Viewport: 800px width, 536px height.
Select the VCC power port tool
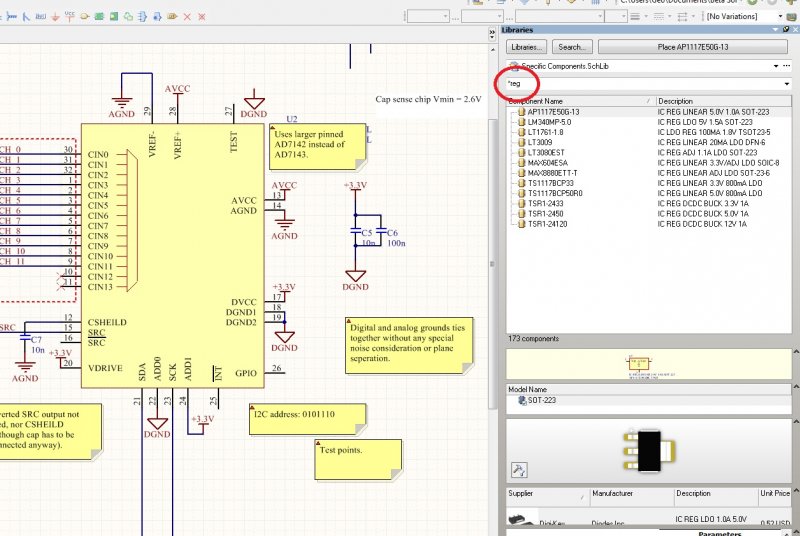pos(69,16)
